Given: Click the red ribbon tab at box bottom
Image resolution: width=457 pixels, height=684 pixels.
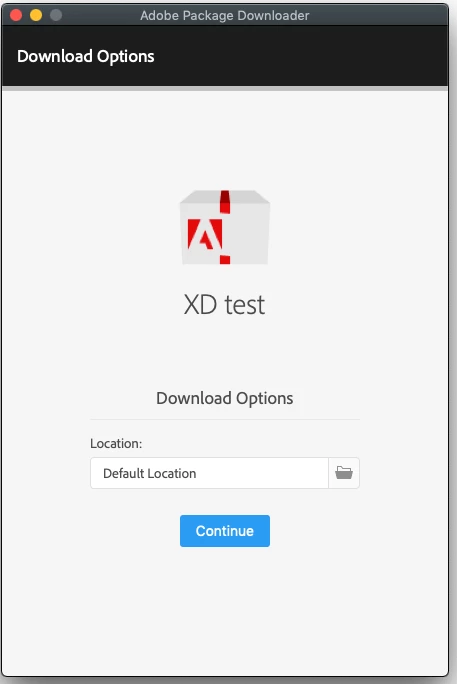Looking at the screenshot, I should (x=225, y=260).
